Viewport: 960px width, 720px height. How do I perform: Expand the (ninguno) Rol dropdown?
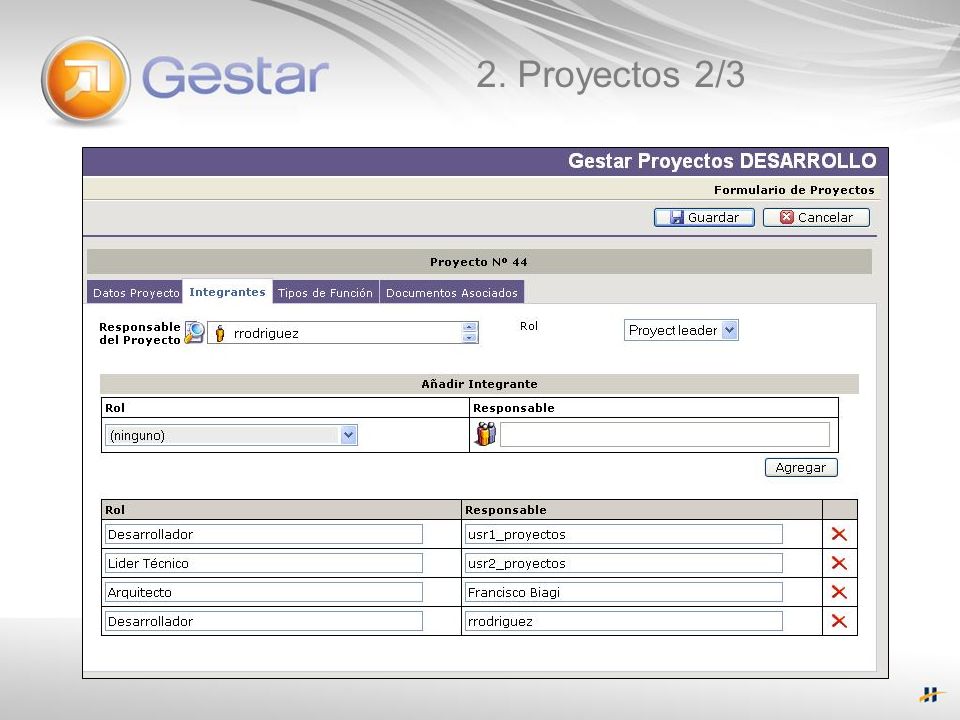[231, 435]
